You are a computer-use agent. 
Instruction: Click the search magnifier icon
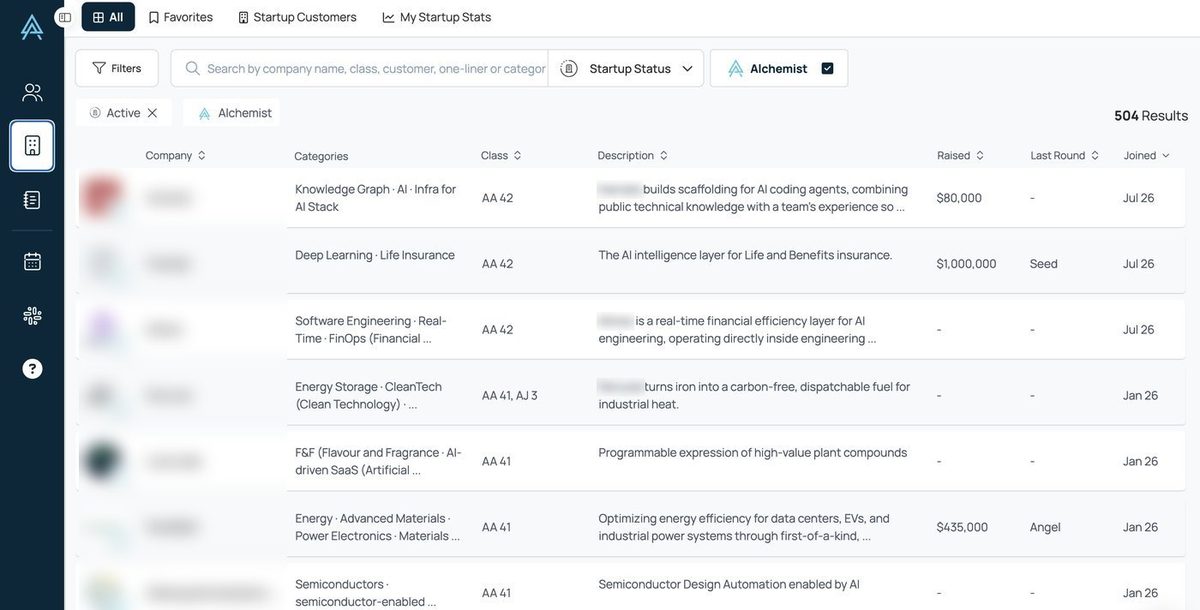tap(192, 68)
